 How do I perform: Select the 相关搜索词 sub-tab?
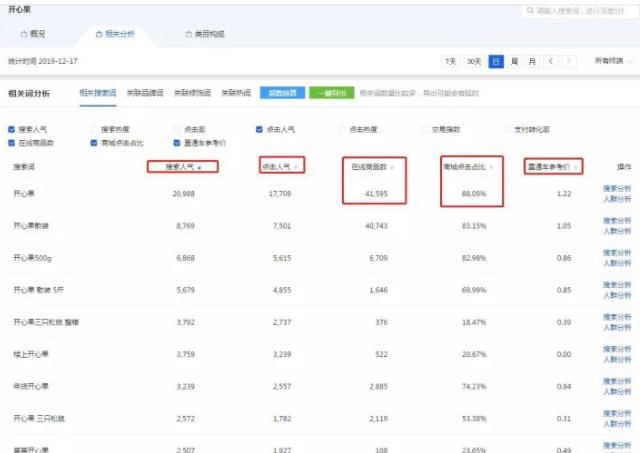pyautogui.click(x=98, y=93)
